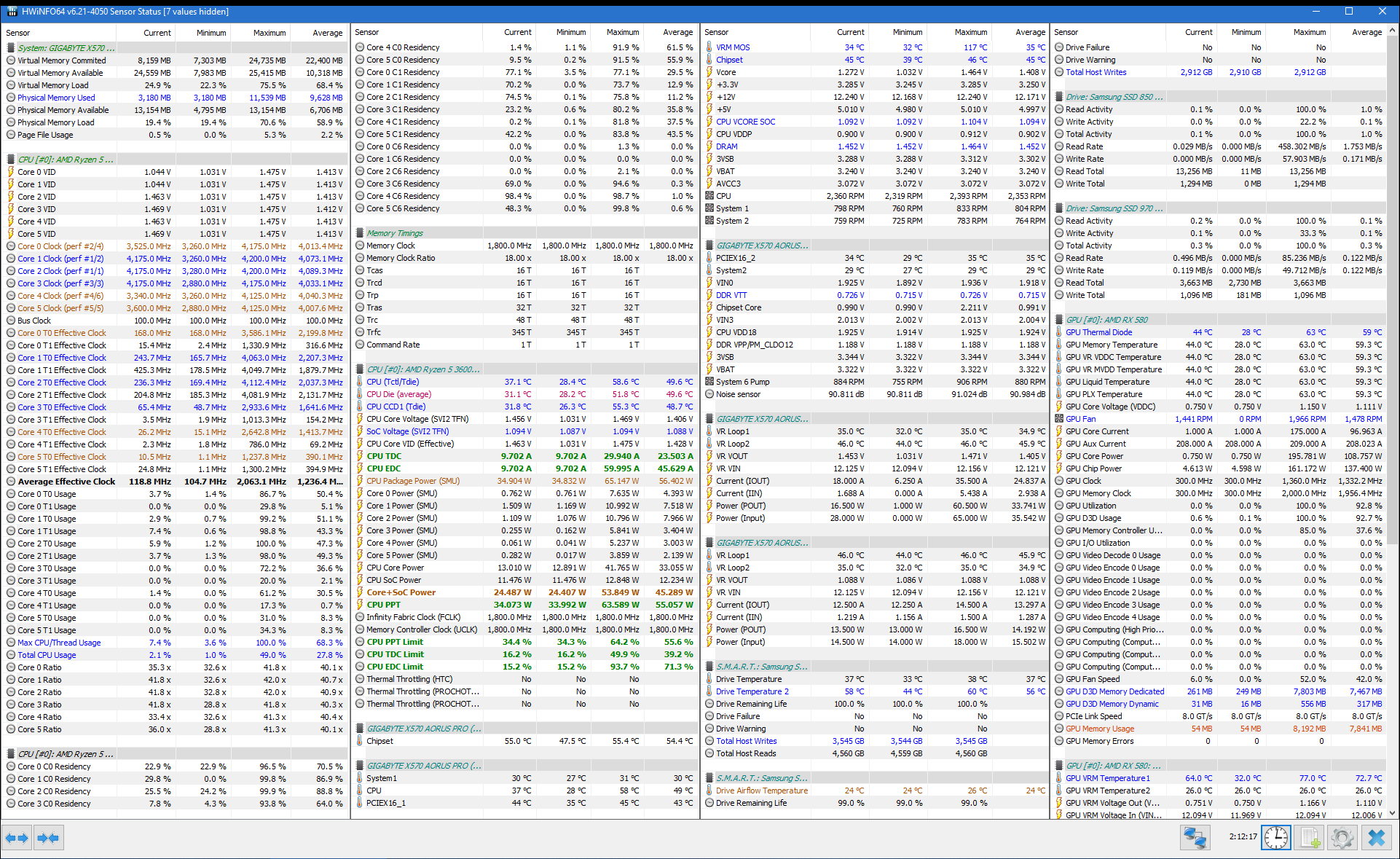Click the fan icon beside System 6 Pump
The width and height of the screenshot is (1400, 859).
click(709, 382)
